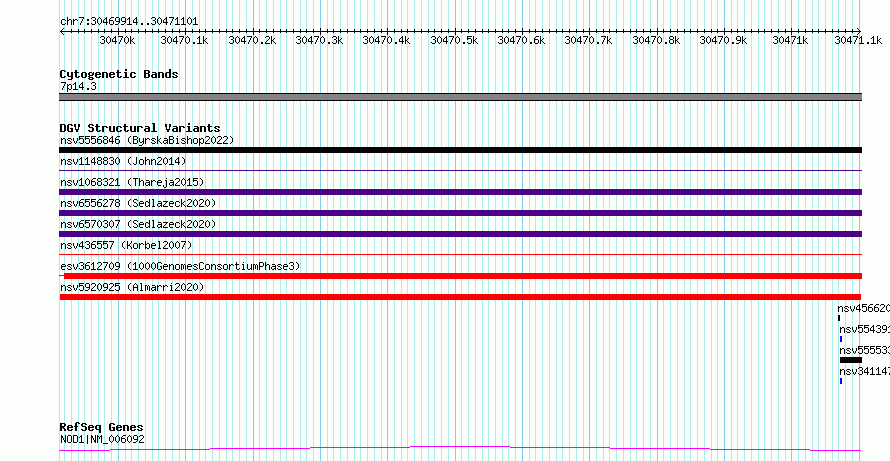Click the gray 7p14.3 cytoband bar
Viewport: 890px width, 461px height.
[x=460, y=97]
